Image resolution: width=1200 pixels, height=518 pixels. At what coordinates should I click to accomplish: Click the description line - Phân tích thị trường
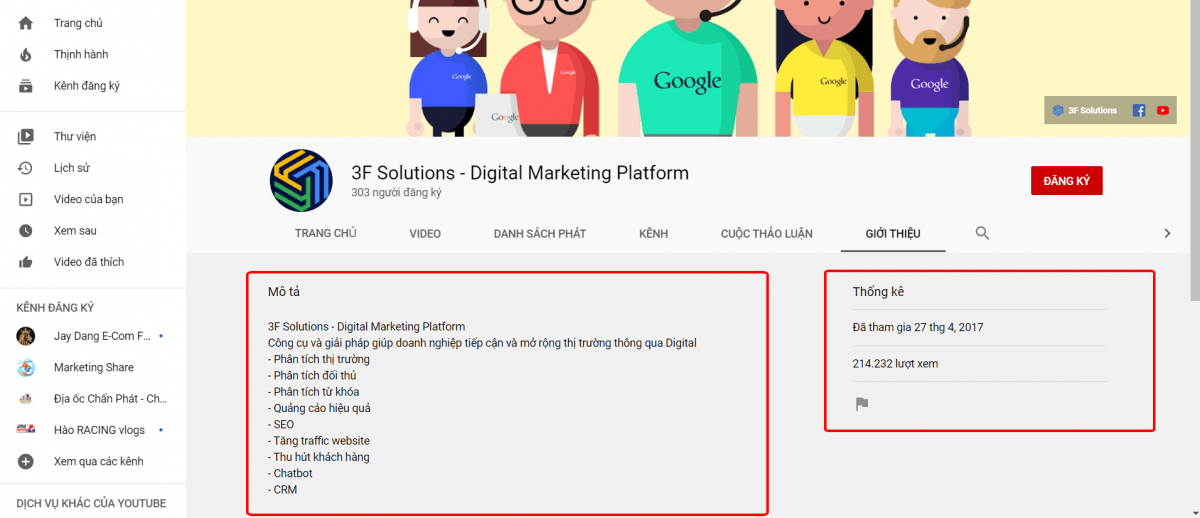(319, 359)
